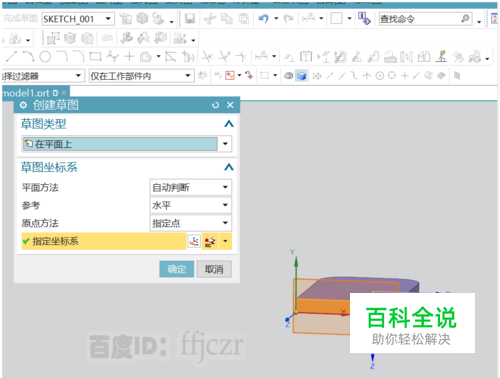Open the 草图类型 在平面上 dropdown
The width and height of the screenshot is (500, 378).
tap(127, 144)
